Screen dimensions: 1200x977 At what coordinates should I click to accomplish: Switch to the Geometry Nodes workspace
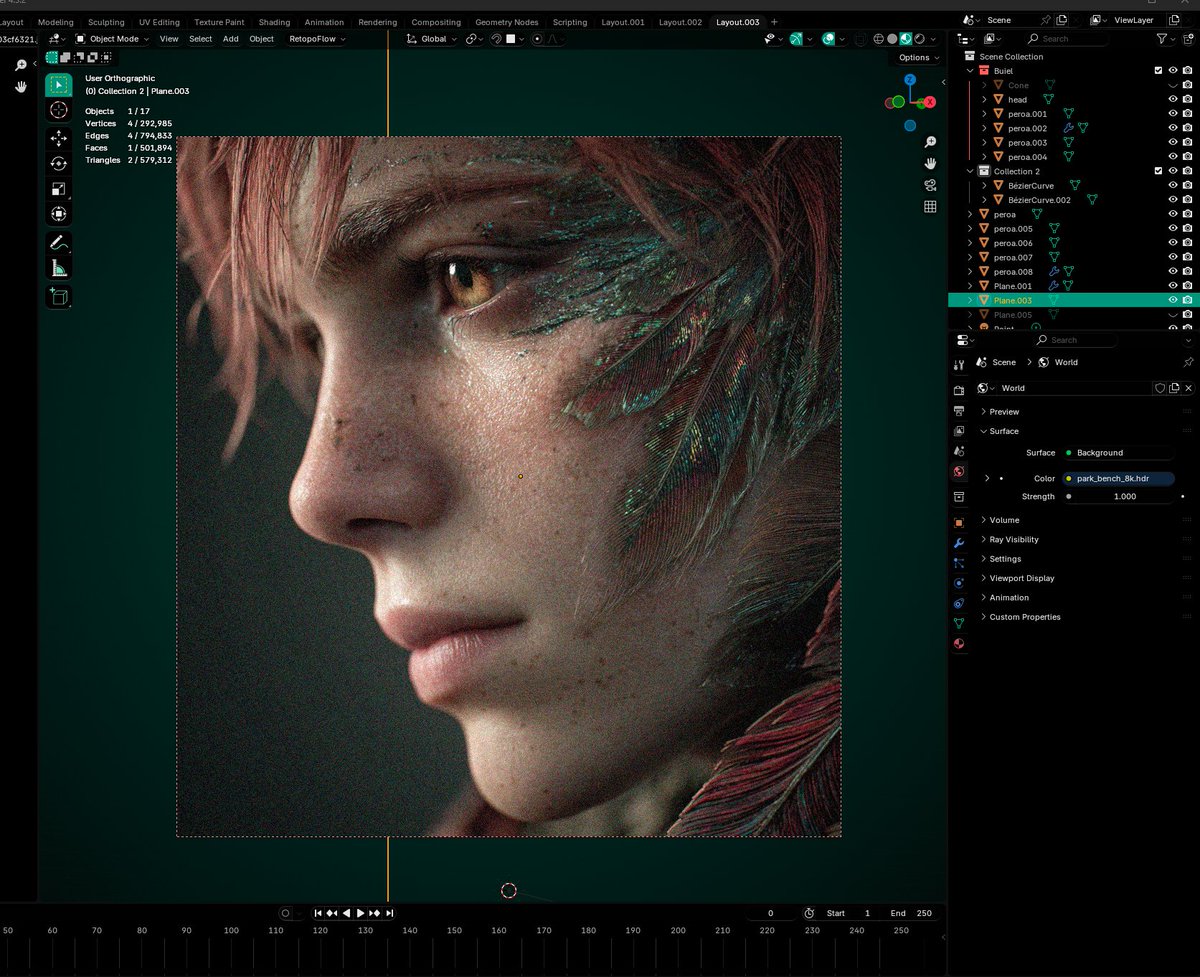[x=506, y=22]
